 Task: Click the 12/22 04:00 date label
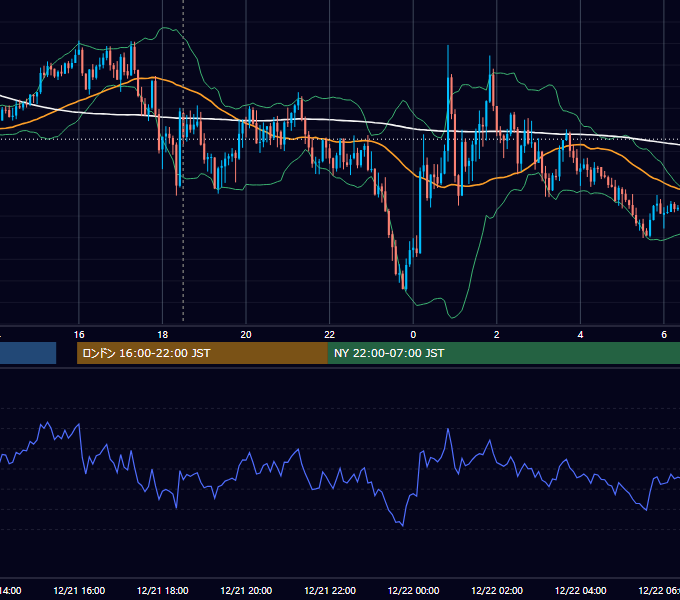click(x=581, y=590)
